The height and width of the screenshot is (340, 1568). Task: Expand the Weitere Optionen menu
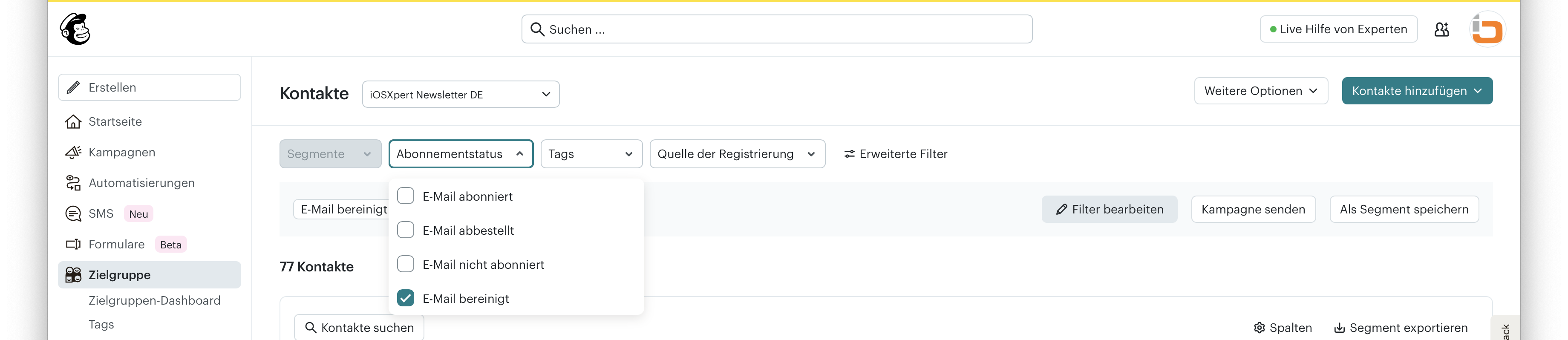[1261, 91]
